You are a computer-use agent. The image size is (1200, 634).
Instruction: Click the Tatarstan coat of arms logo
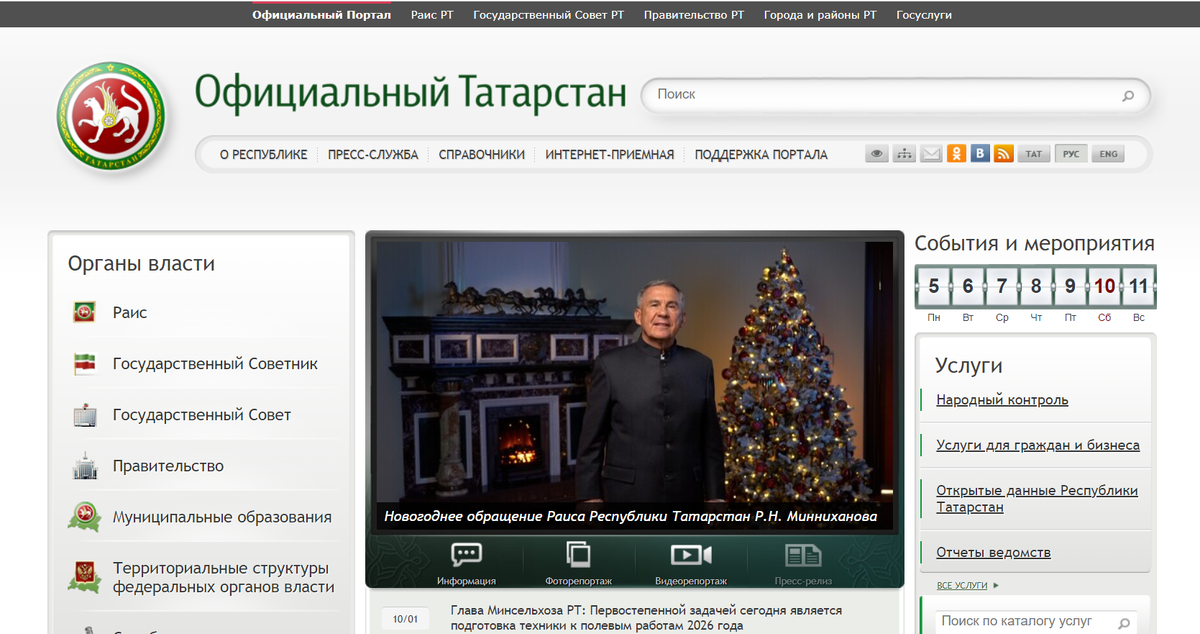(111, 118)
